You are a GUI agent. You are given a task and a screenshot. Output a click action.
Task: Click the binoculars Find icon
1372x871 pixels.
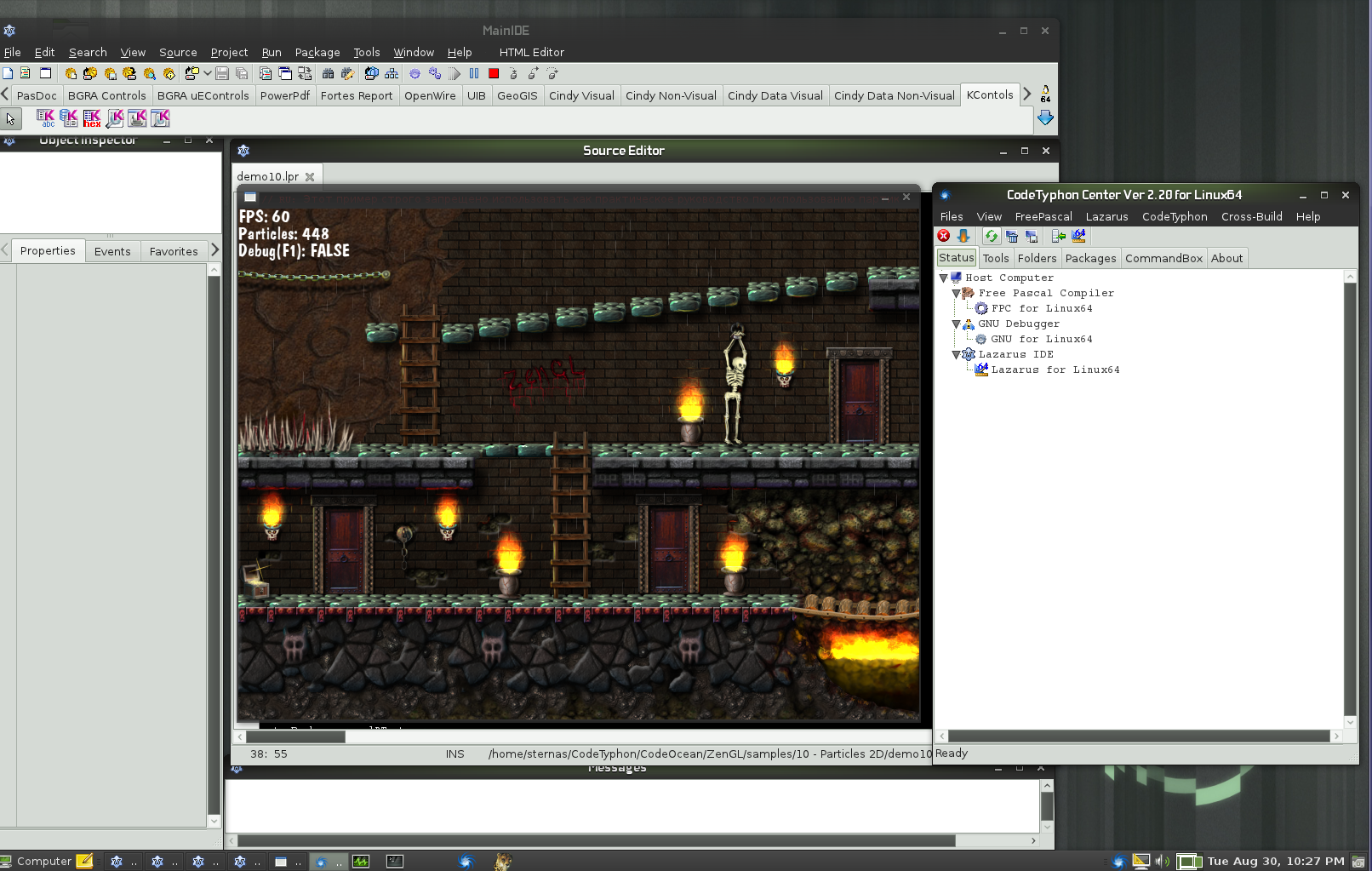click(328, 73)
